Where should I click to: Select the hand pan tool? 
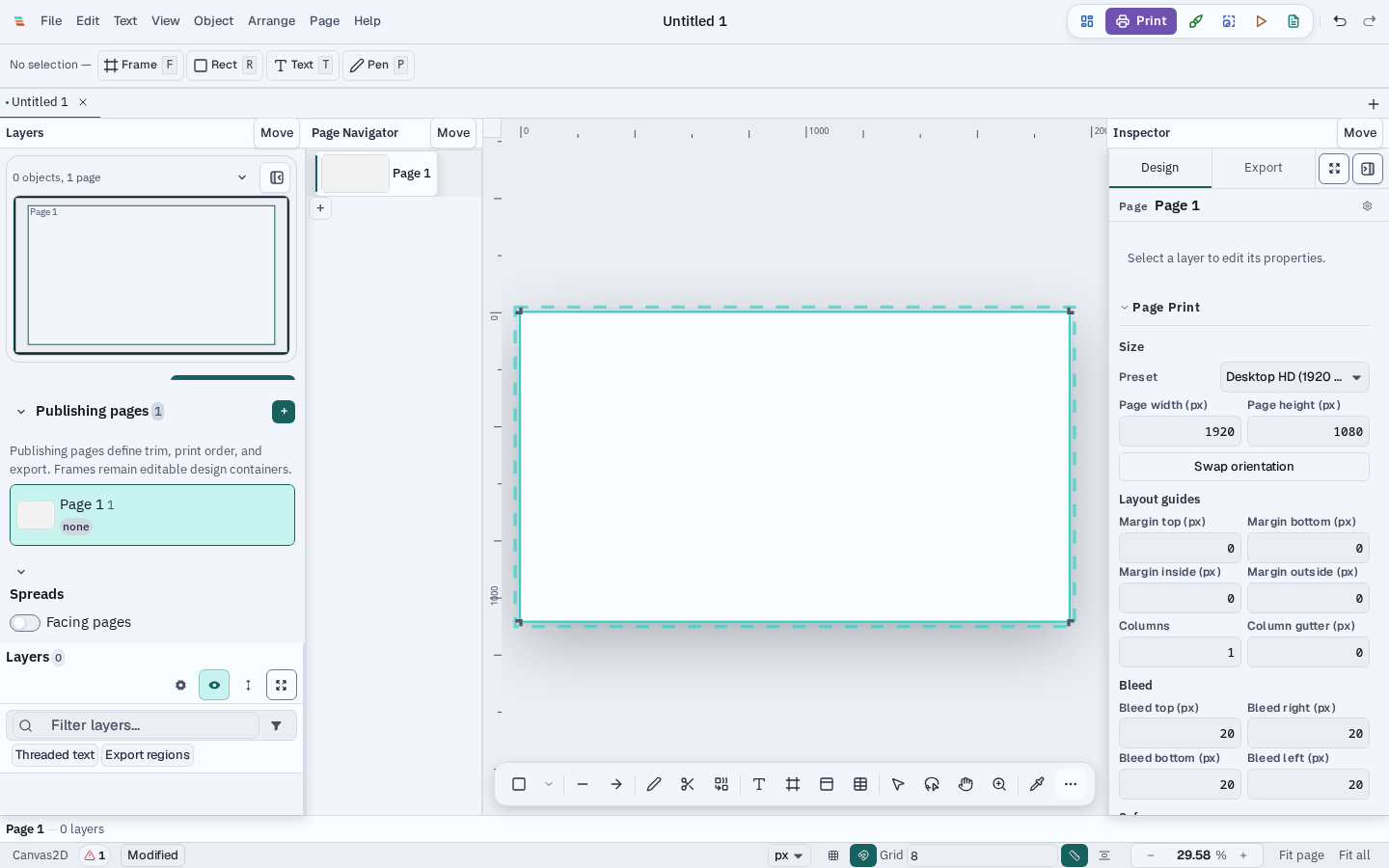[x=966, y=784]
